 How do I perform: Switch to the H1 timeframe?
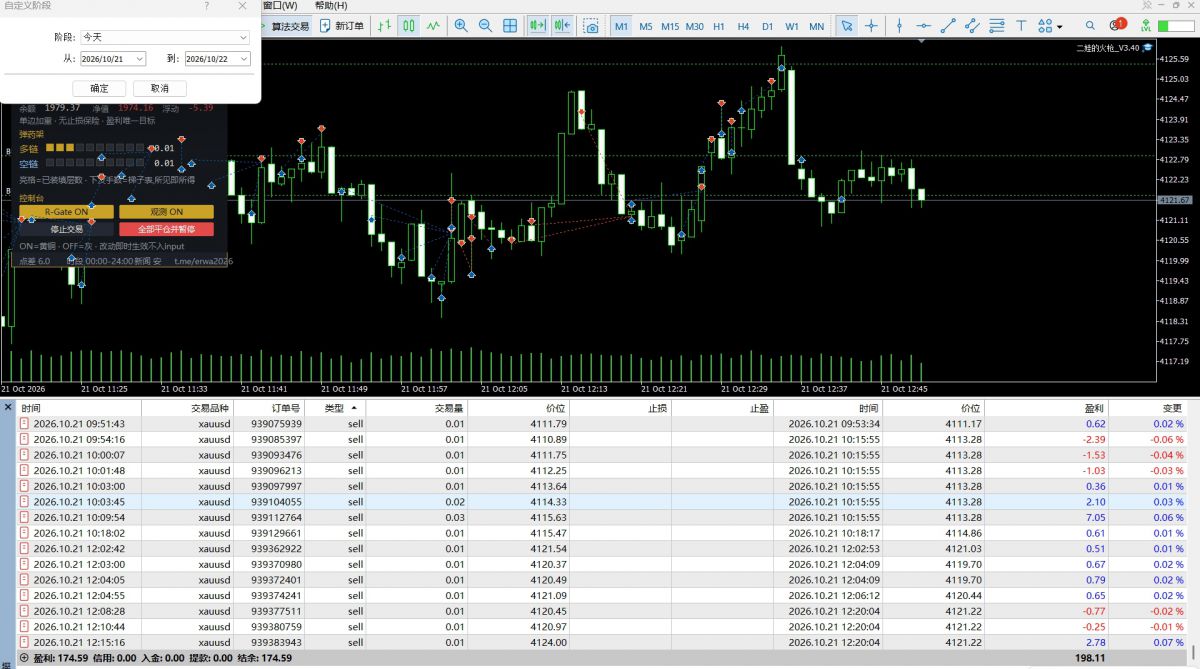click(719, 26)
